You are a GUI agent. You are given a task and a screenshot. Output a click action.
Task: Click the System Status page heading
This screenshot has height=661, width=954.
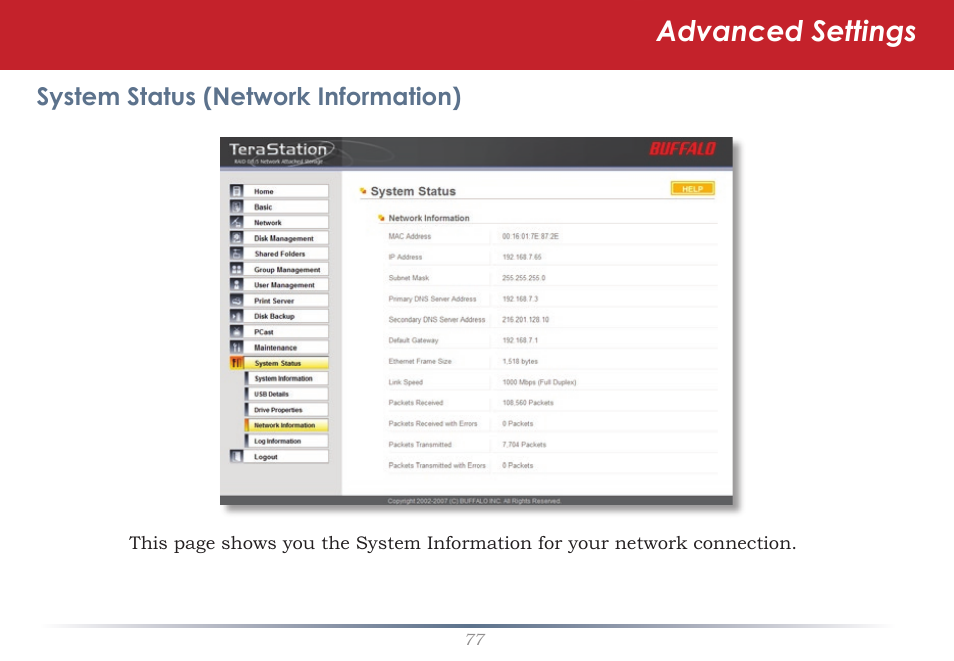(x=413, y=191)
